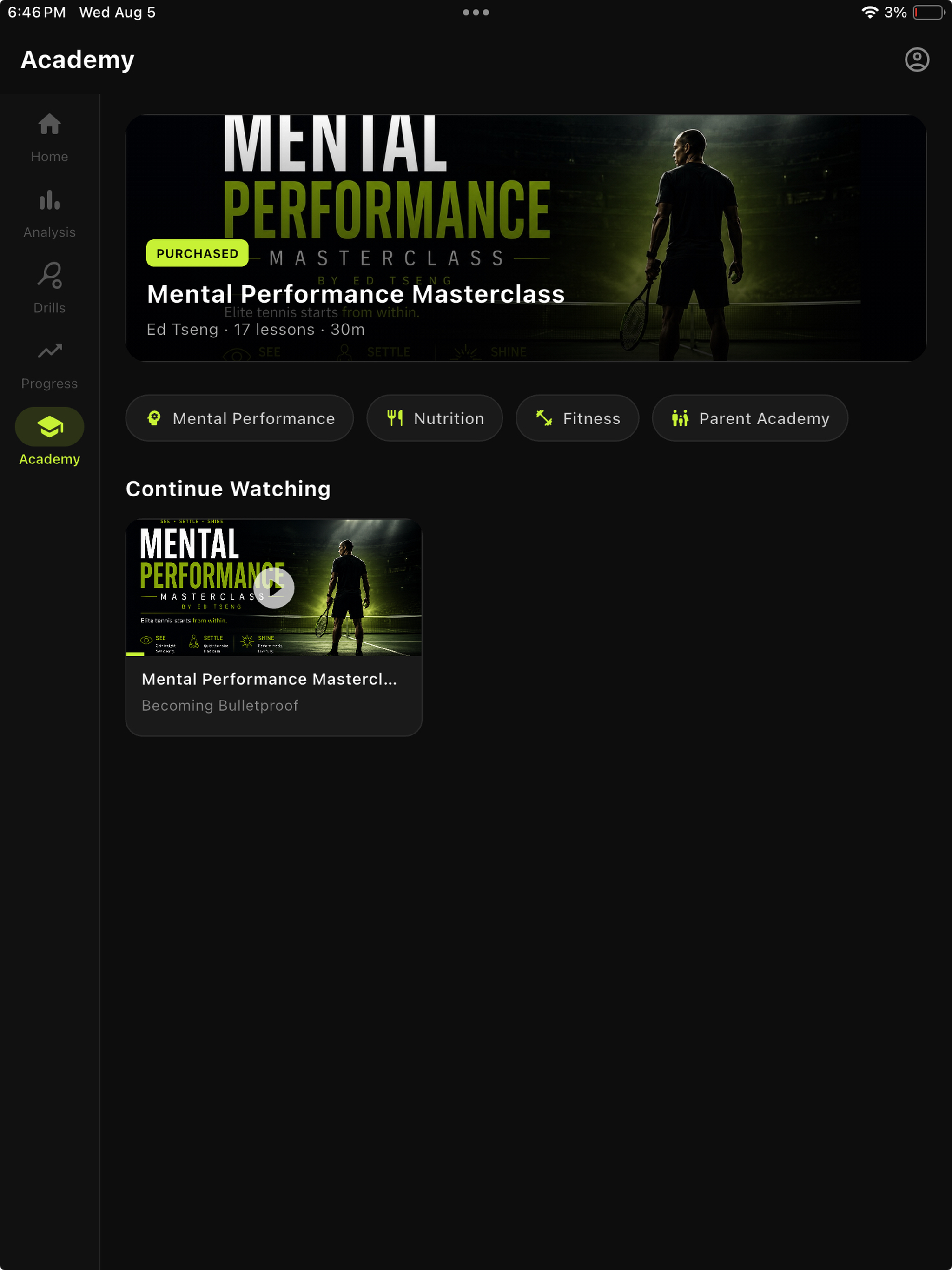The width and height of the screenshot is (952, 1270).
Task: Click the video progress bar on the card
Action: click(274, 654)
